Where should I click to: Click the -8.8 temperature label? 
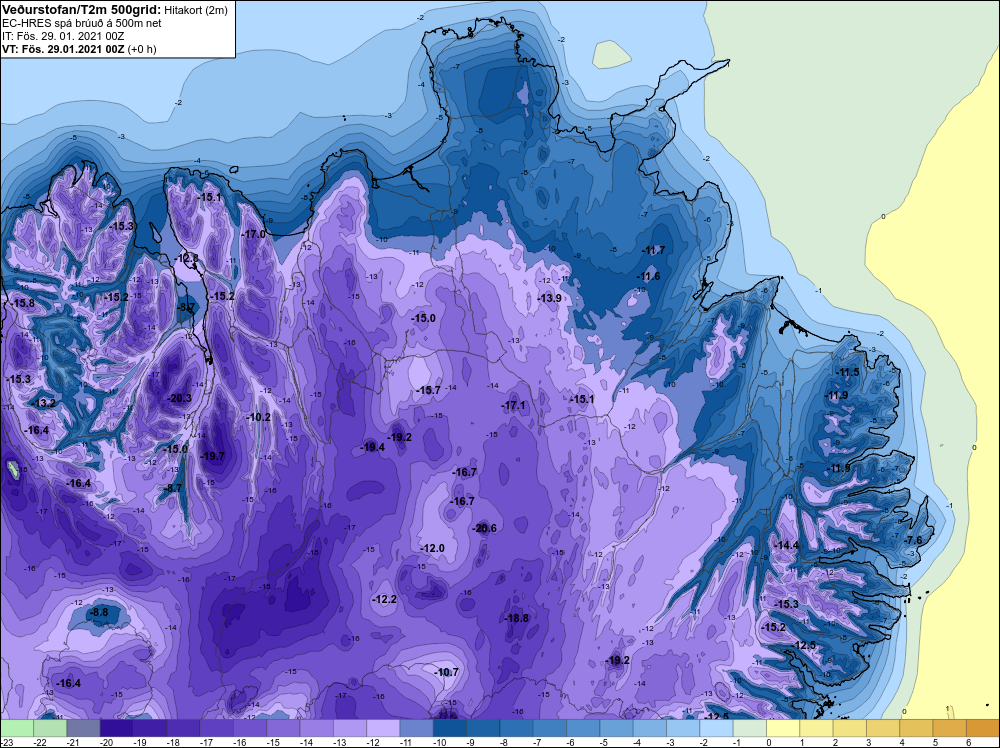[x=99, y=612]
